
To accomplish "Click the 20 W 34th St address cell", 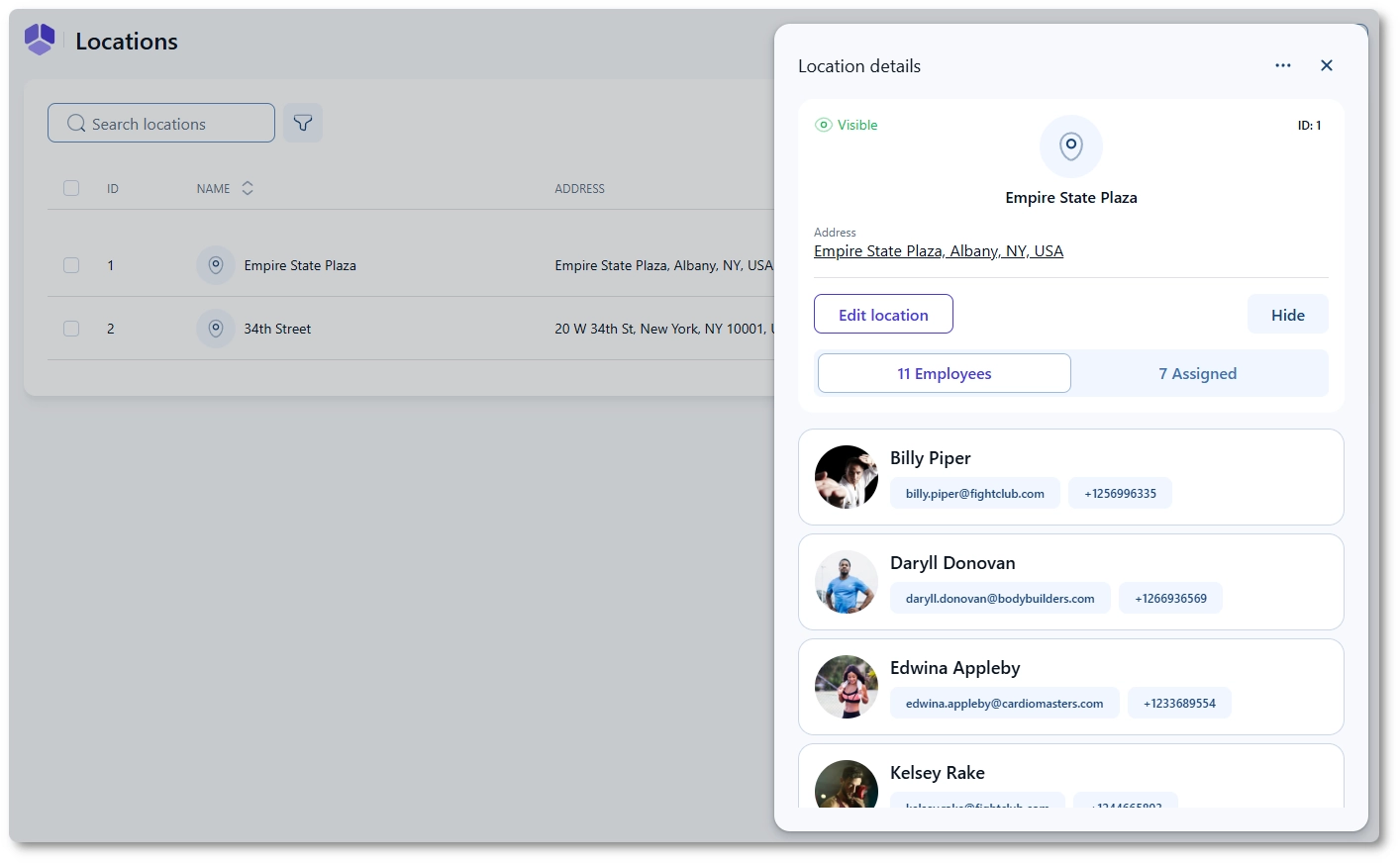I will 664,329.
